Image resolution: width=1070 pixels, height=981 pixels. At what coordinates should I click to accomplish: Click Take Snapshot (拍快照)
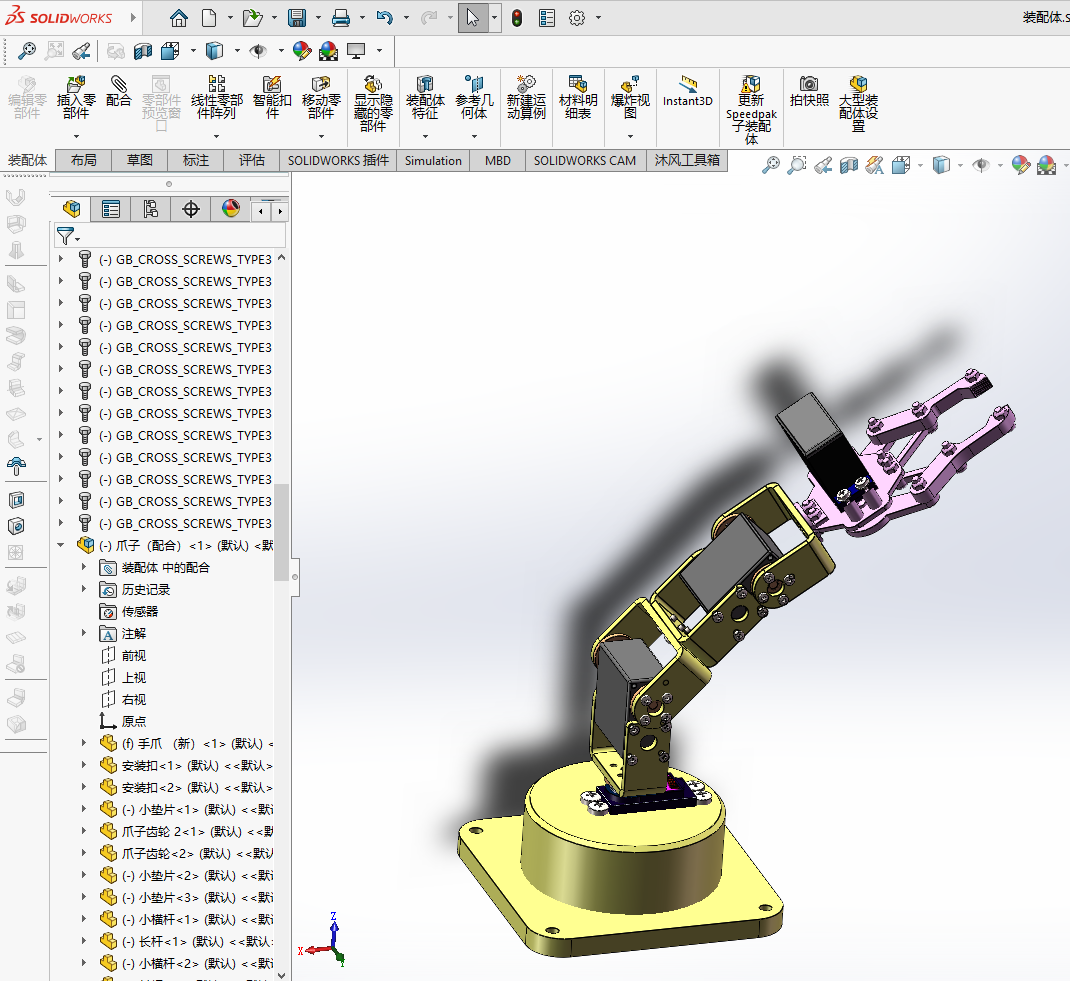pyautogui.click(x=809, y=92)
